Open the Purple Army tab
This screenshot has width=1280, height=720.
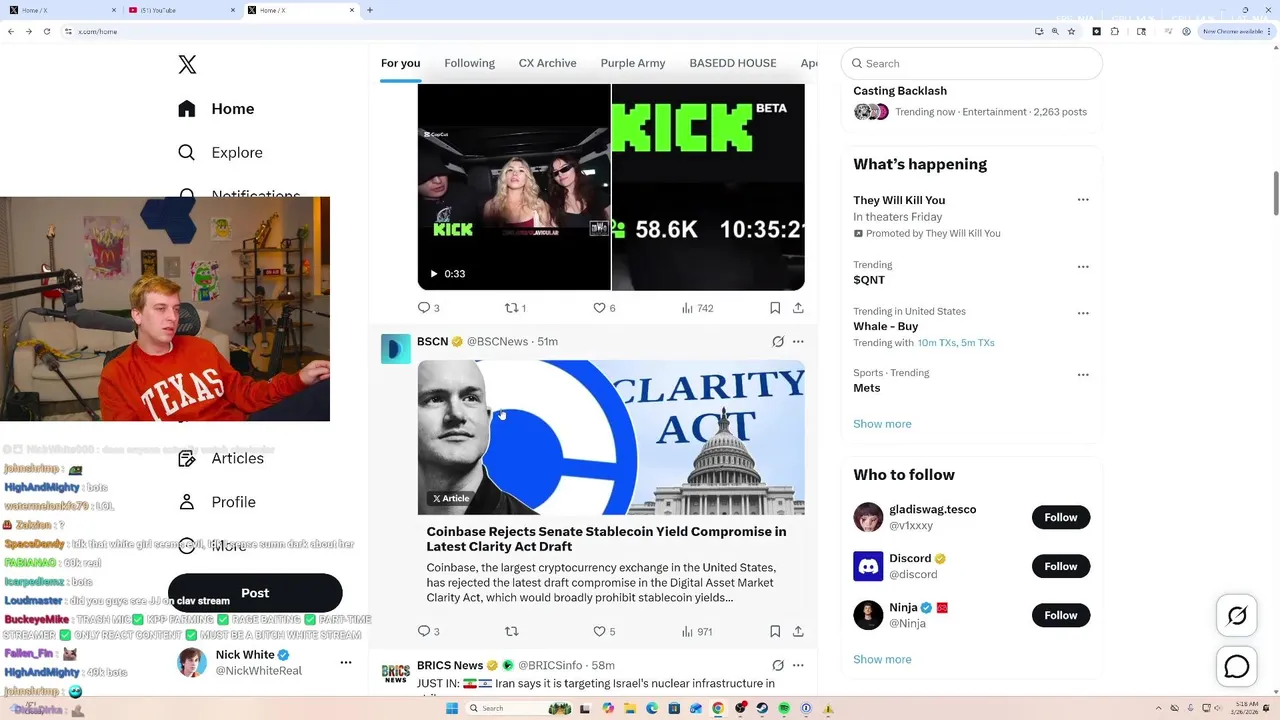(x=632, y=63)
